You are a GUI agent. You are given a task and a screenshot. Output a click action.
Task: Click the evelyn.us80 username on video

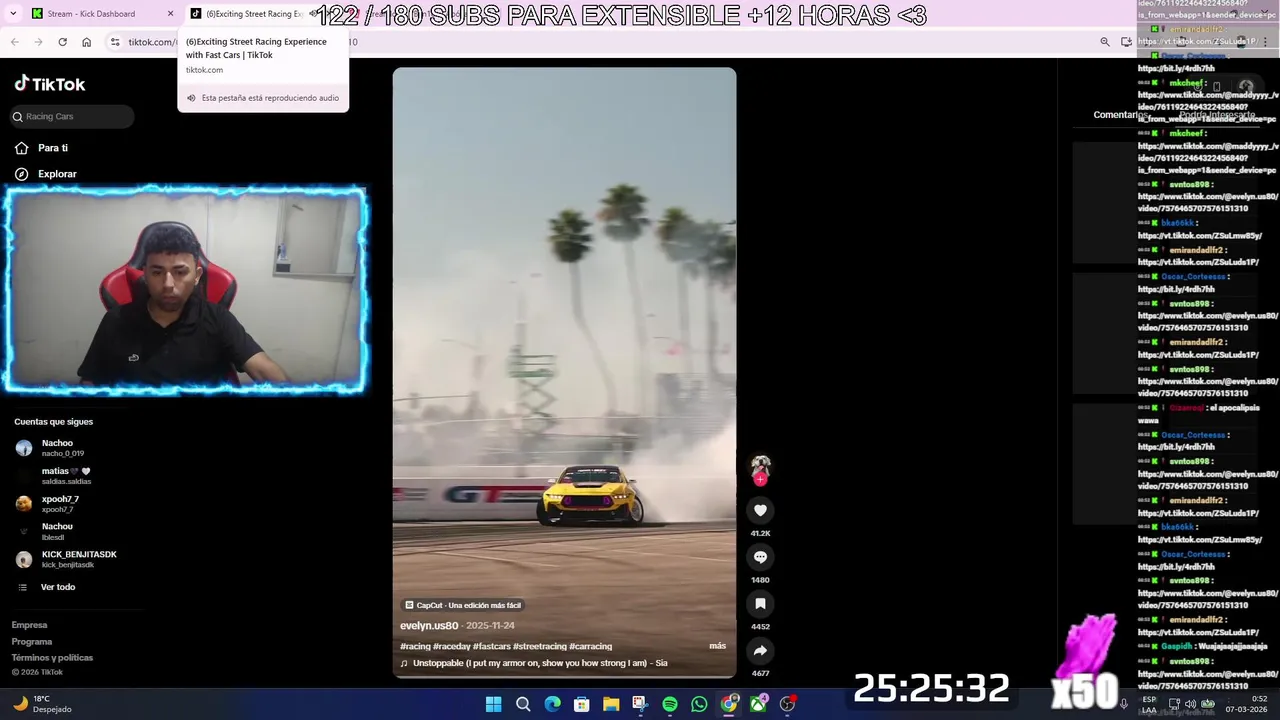tap(429, 626)
